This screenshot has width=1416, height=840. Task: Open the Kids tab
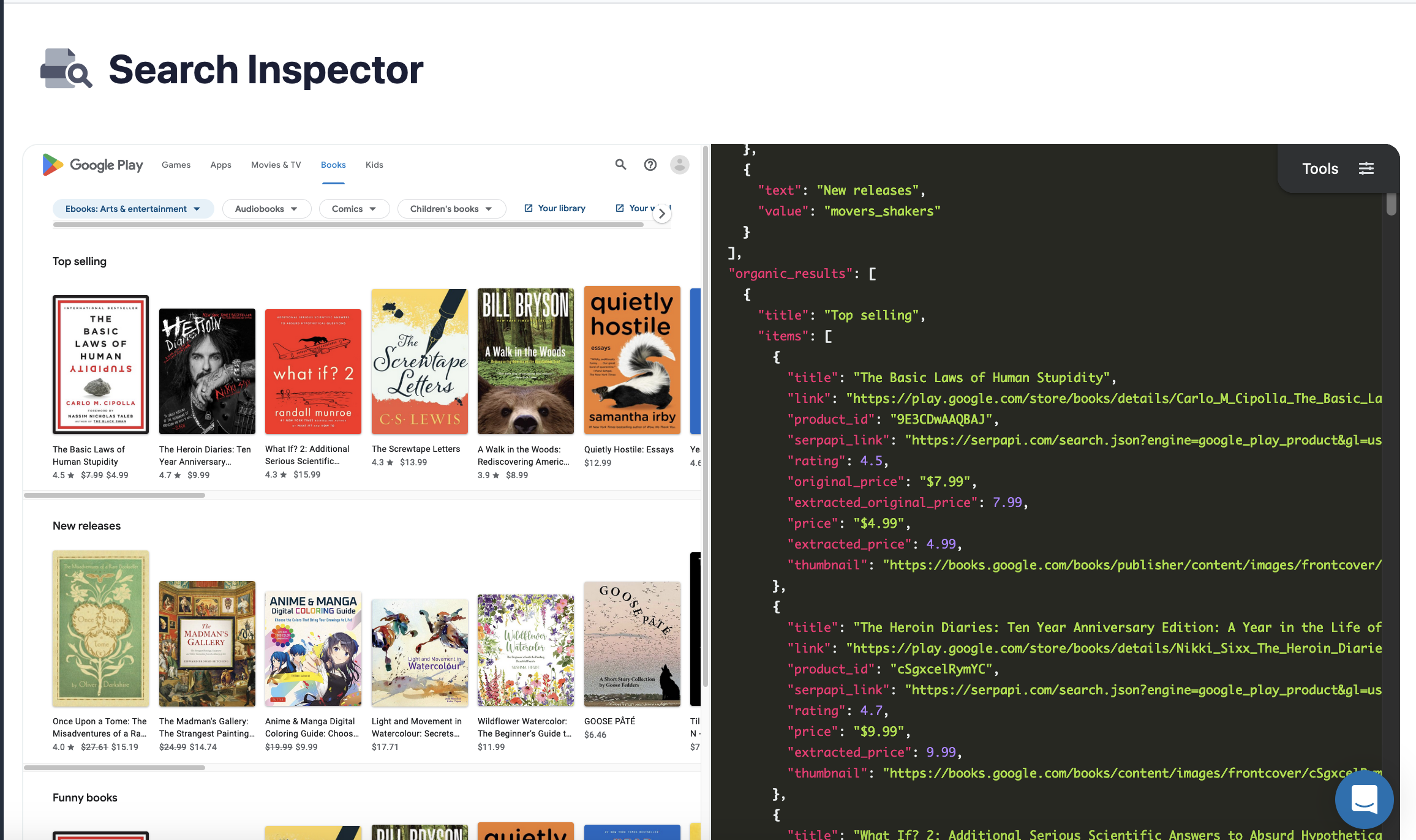[x=374, y=165]
